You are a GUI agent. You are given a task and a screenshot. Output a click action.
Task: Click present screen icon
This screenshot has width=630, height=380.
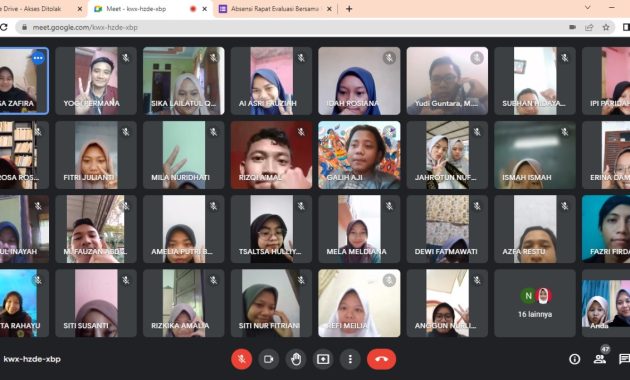point(323,359)
